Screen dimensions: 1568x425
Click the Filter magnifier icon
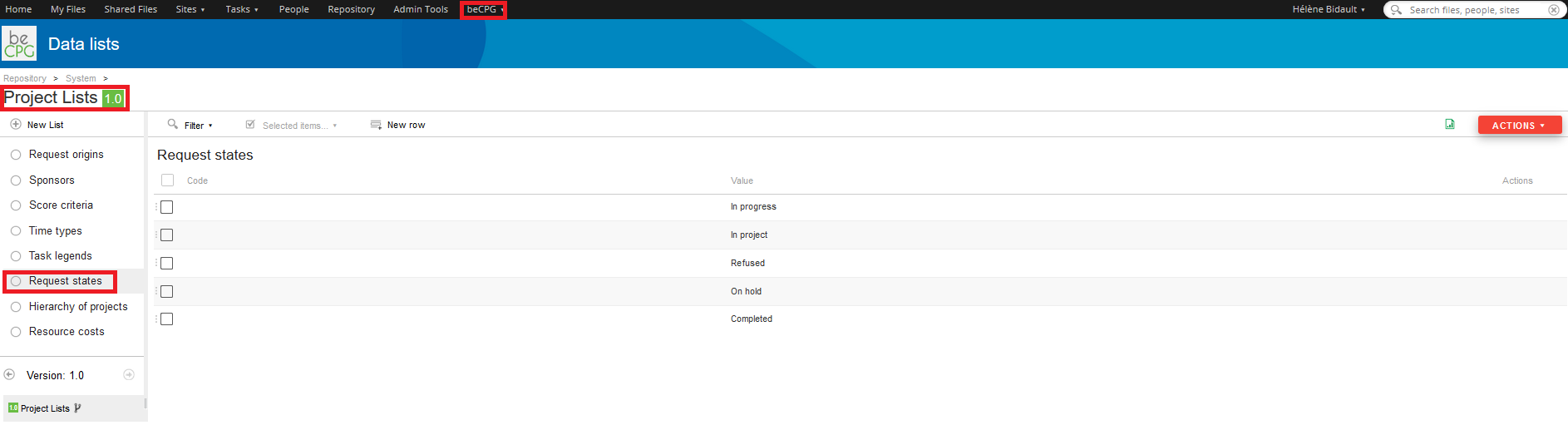[x=173, y=124]
